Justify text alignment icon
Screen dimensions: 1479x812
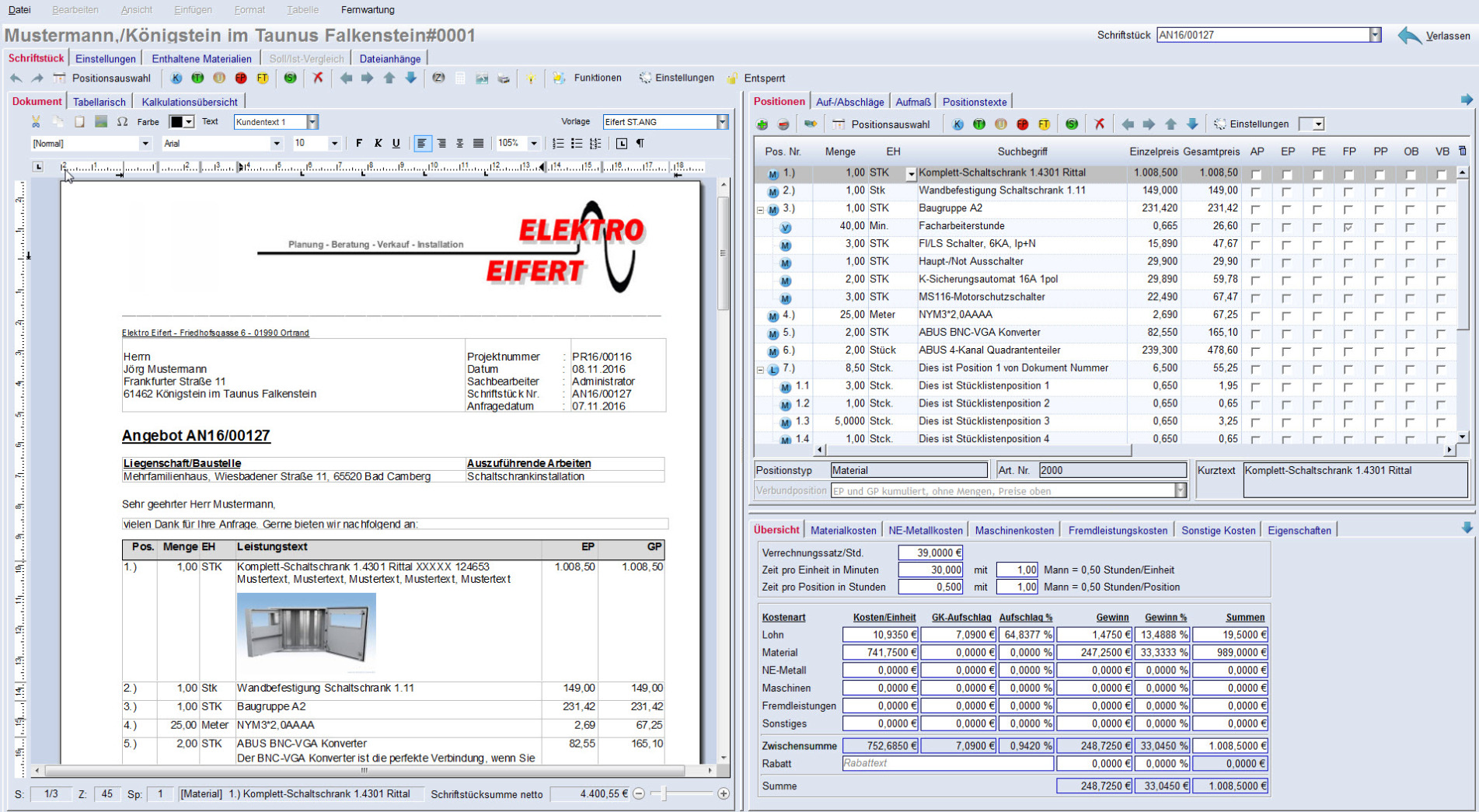tap(479, 144)
